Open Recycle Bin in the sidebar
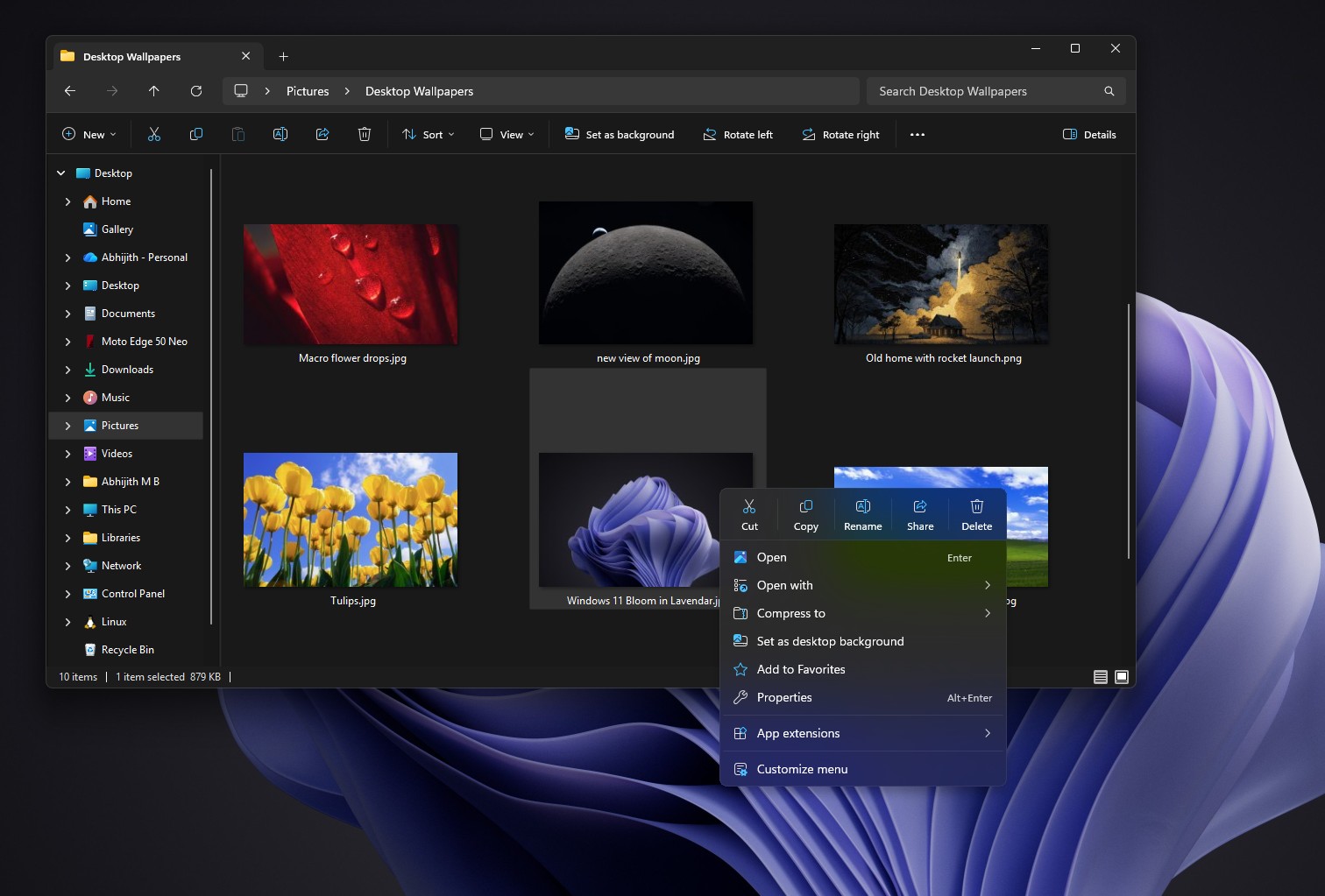 coord(127,650)
